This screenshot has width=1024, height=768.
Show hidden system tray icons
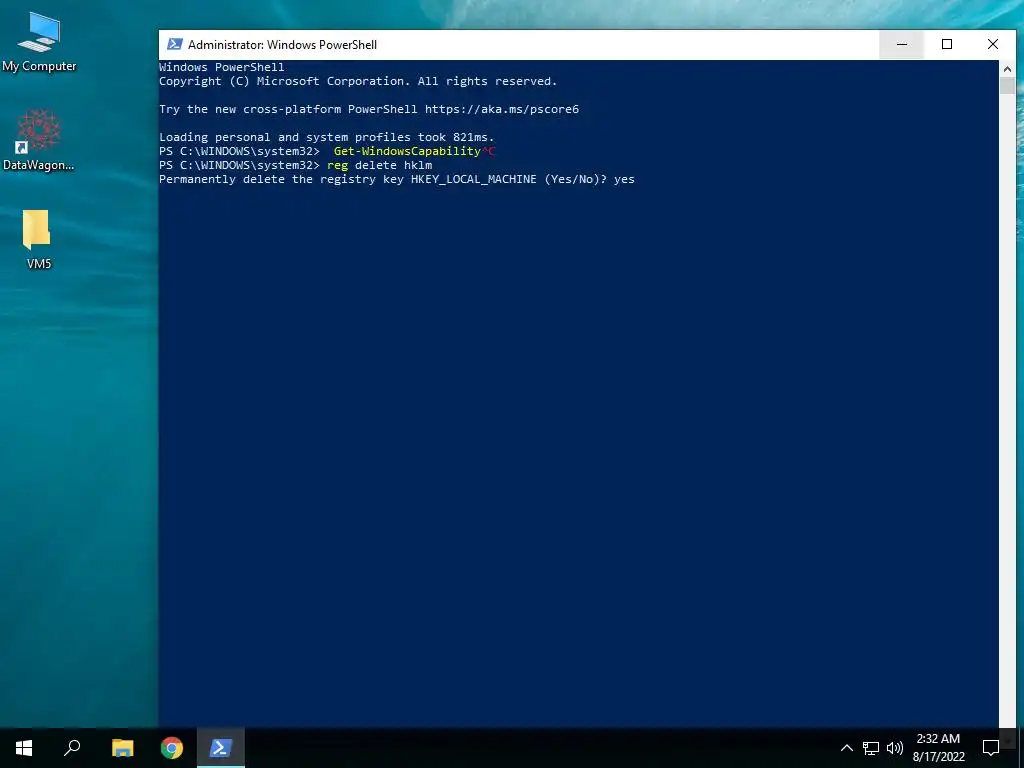click(x=846, y=748)
